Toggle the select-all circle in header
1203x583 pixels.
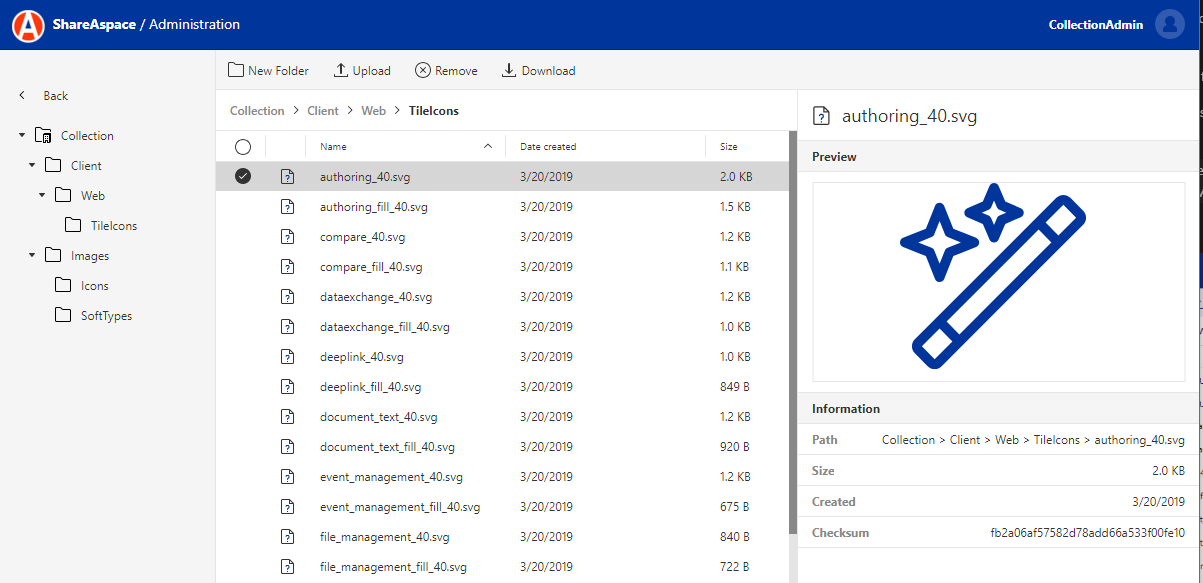click(242, 147)
